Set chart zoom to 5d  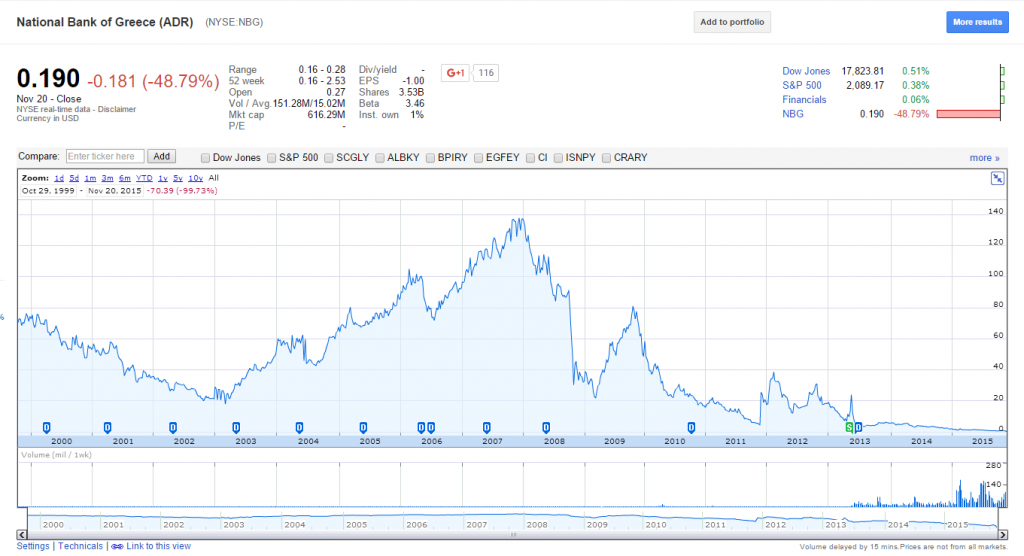tap(74, 178)
